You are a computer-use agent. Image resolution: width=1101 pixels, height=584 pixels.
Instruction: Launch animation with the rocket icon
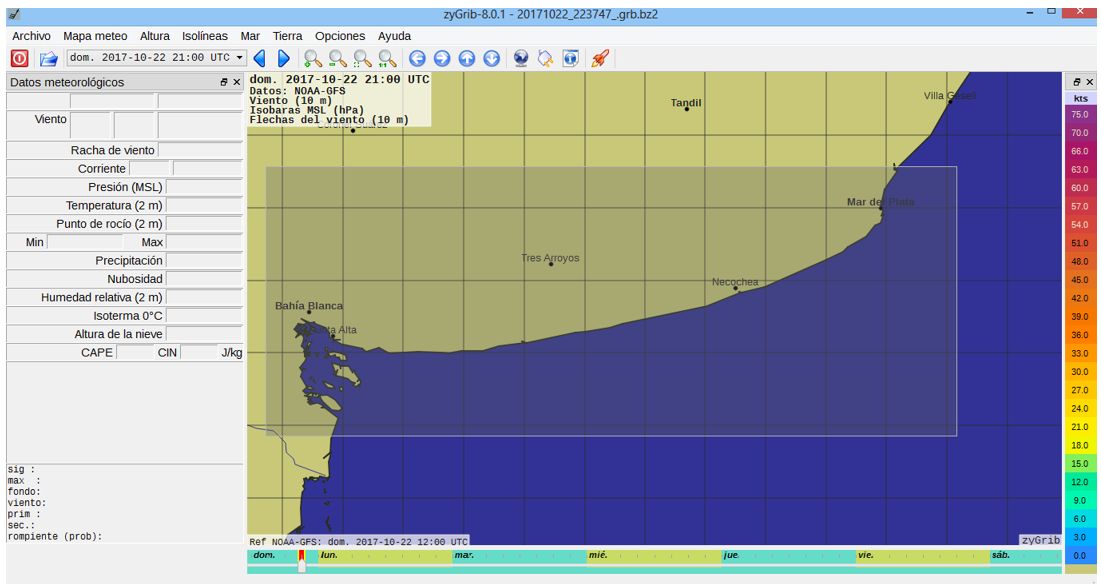point(600,58)
